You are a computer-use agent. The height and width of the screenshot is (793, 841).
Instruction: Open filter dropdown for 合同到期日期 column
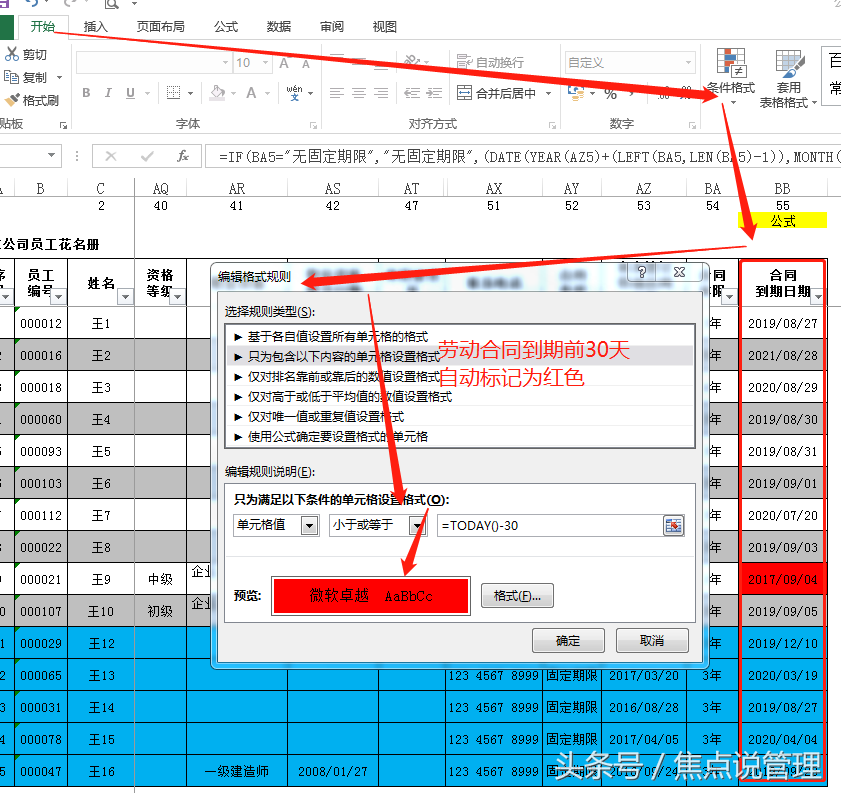(817, 296)
